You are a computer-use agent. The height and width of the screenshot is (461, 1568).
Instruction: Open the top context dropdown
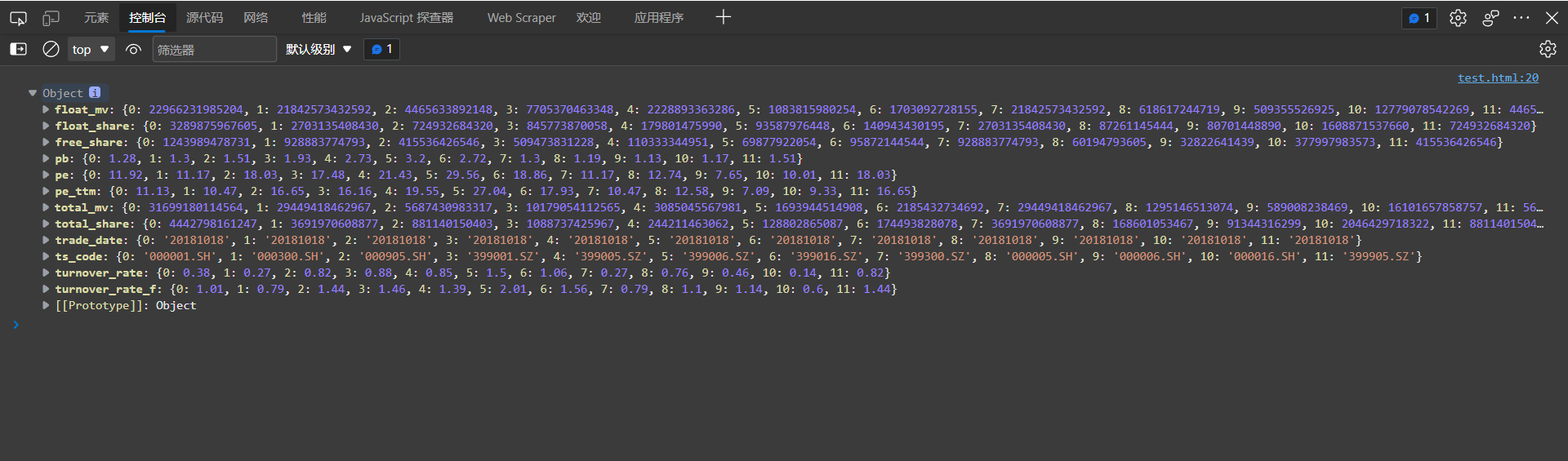tap(91, 49)
